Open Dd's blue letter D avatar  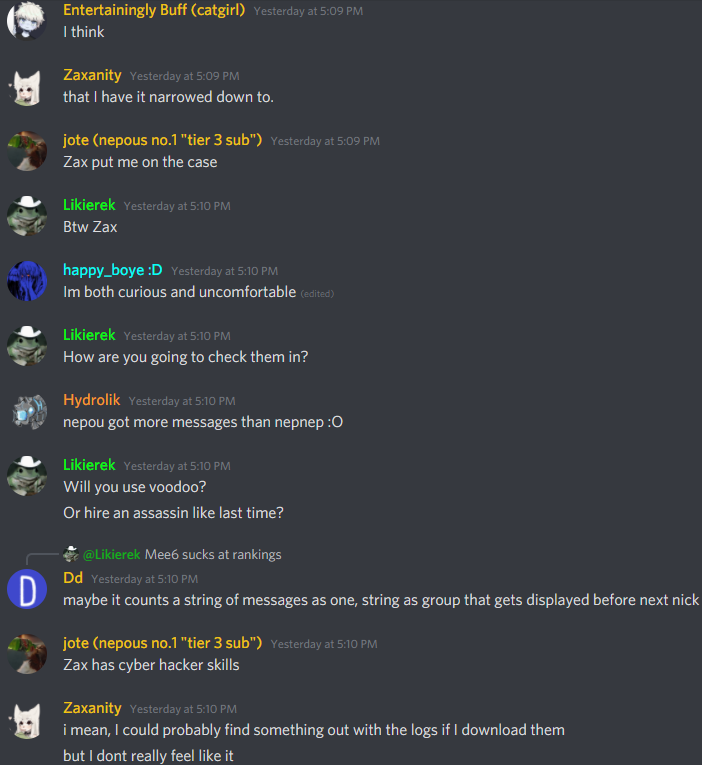pos(27,589)
